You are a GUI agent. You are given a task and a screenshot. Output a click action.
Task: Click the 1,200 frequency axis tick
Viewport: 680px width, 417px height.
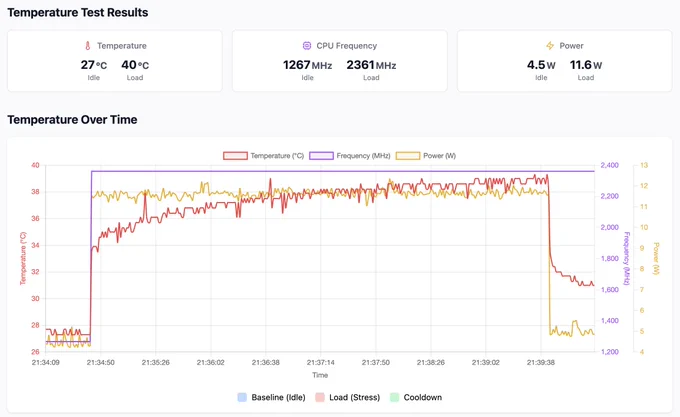609,352
